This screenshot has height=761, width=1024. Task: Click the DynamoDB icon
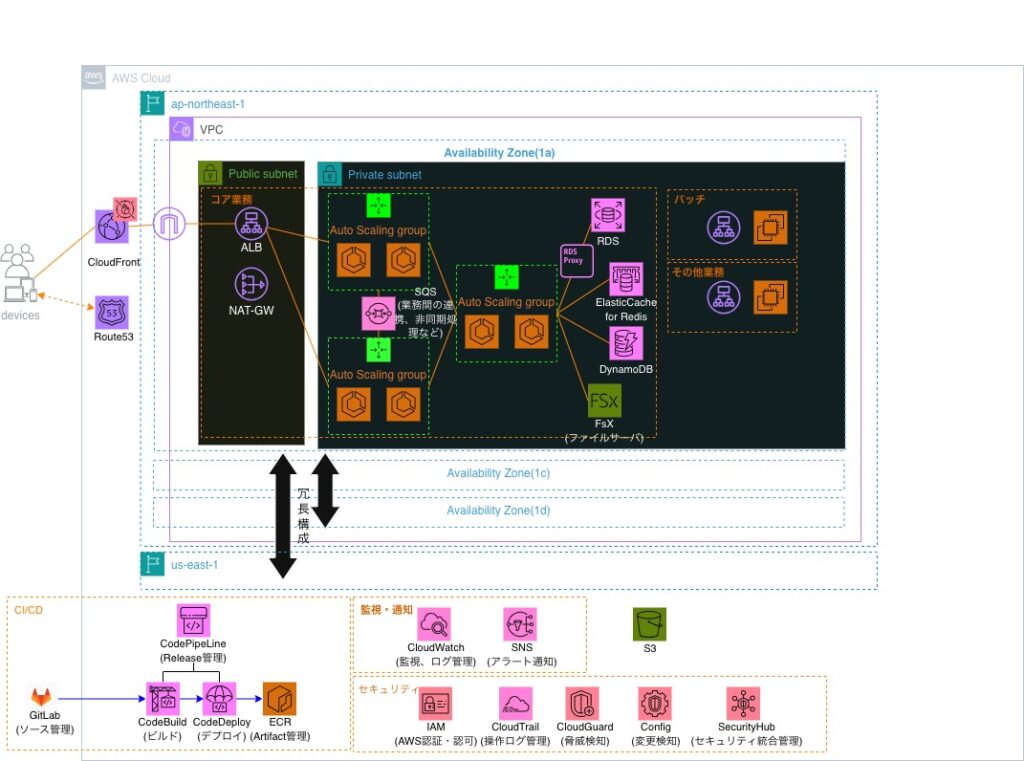[627, 344]
